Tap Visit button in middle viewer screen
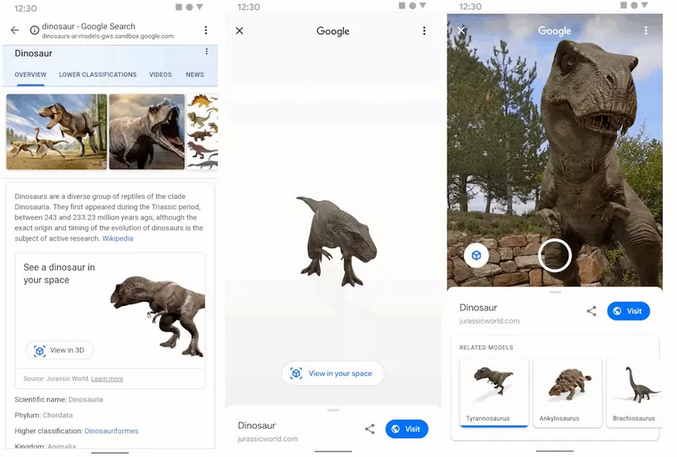 (406, 429)
